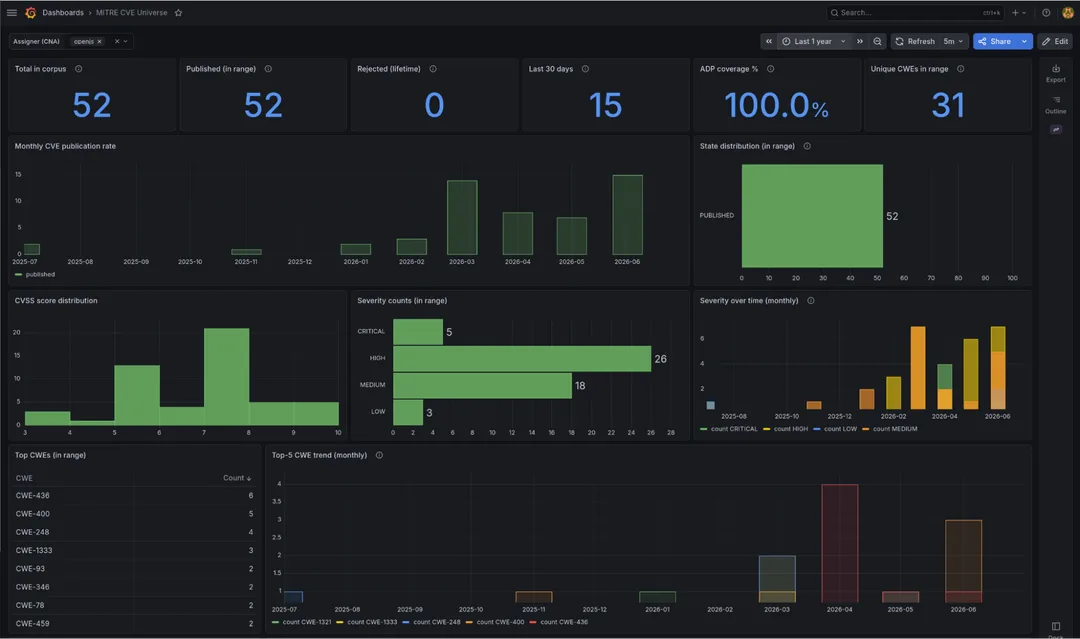1080x639 pixels.
Task: Select the CWE-78 table row
Action: click(x=134, y=605)
